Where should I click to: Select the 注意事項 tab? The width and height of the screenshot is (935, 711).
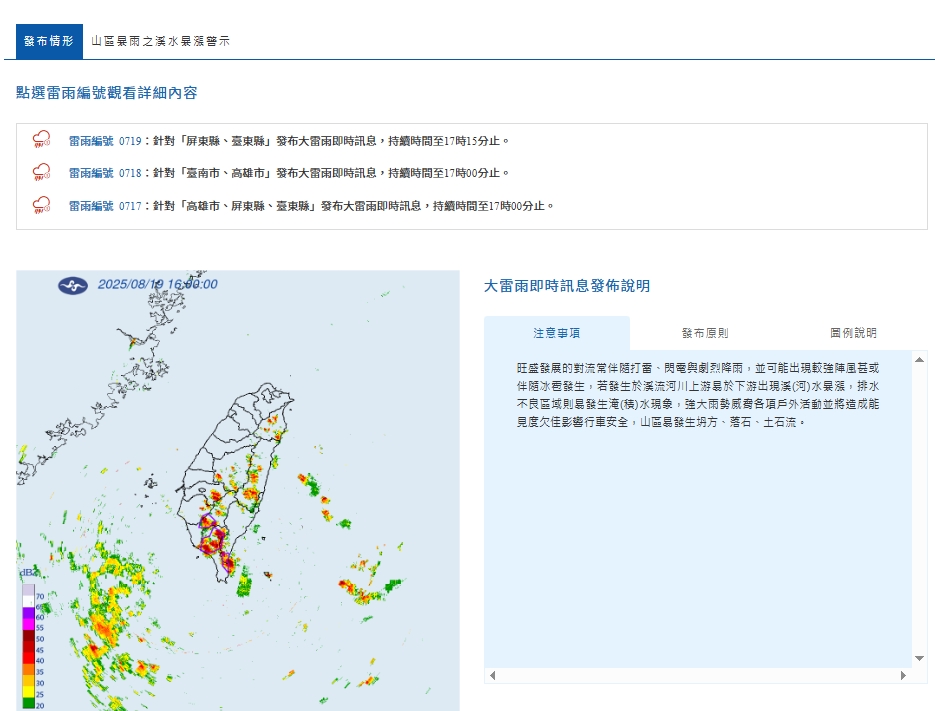pos(557,333)
